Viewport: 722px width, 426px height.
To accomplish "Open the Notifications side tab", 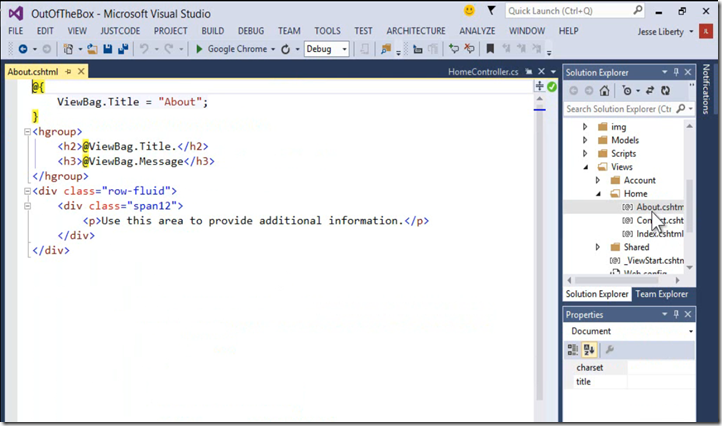I will coord(705,89).
